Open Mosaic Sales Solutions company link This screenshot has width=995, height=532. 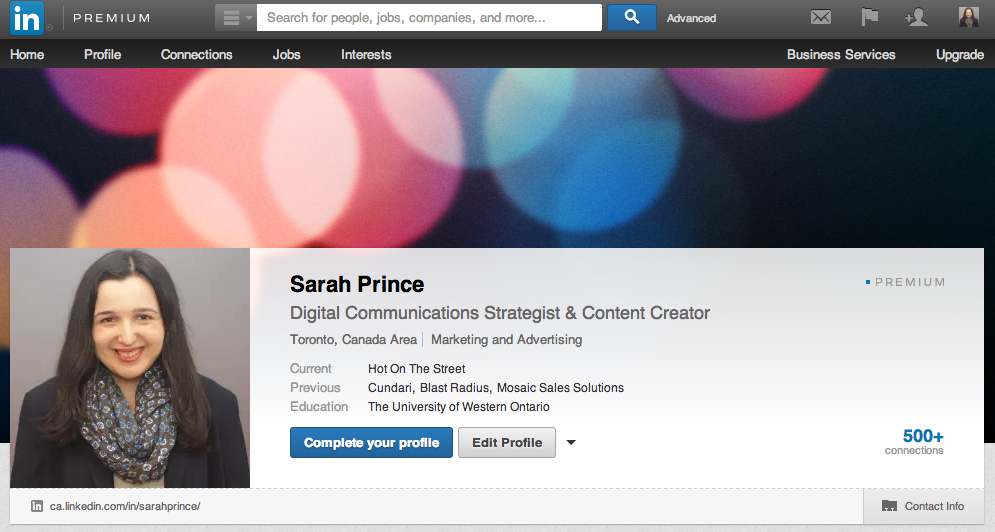pyautogui.click(x=560, y=388)
